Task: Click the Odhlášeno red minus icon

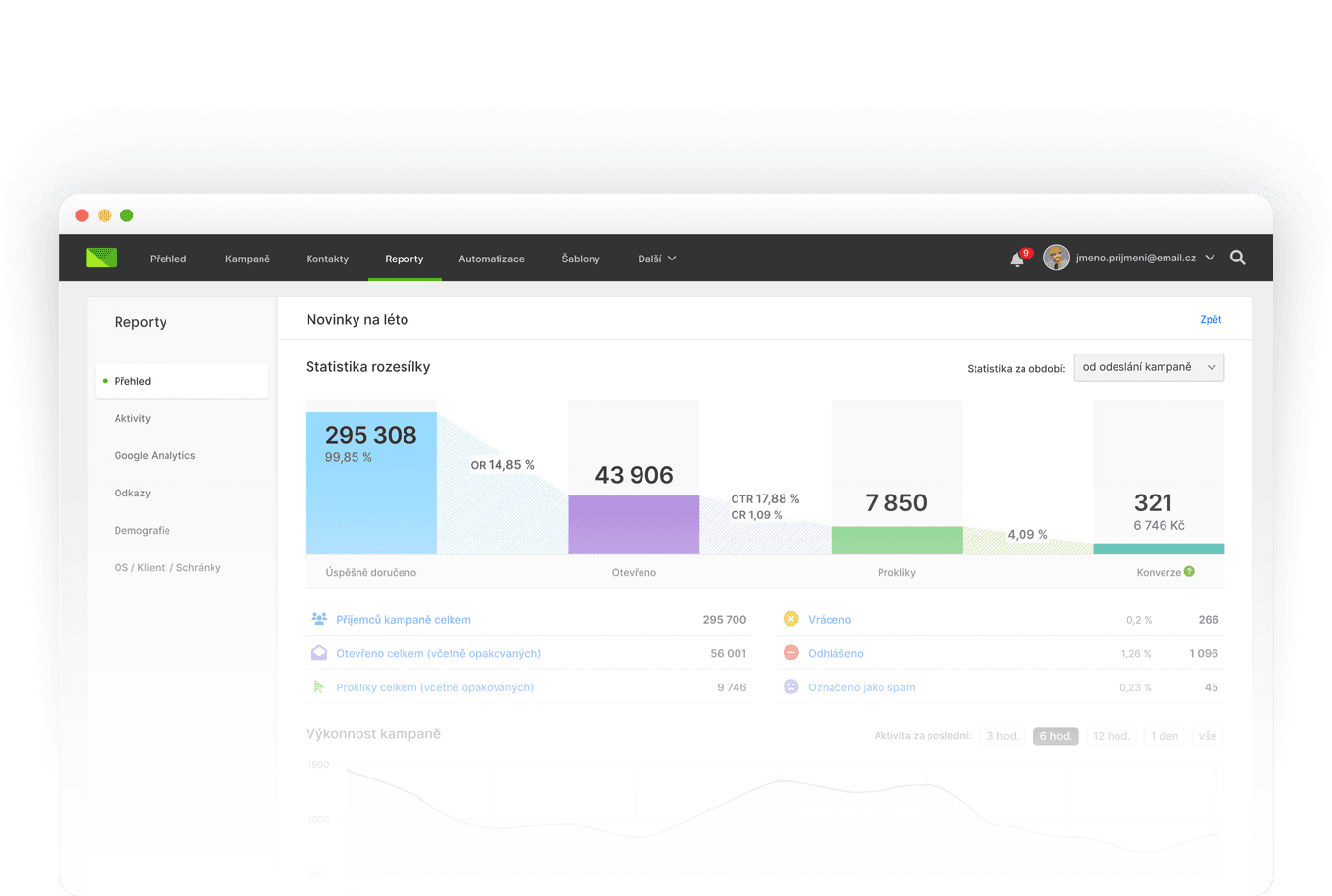Action: (x=790, y=653)
